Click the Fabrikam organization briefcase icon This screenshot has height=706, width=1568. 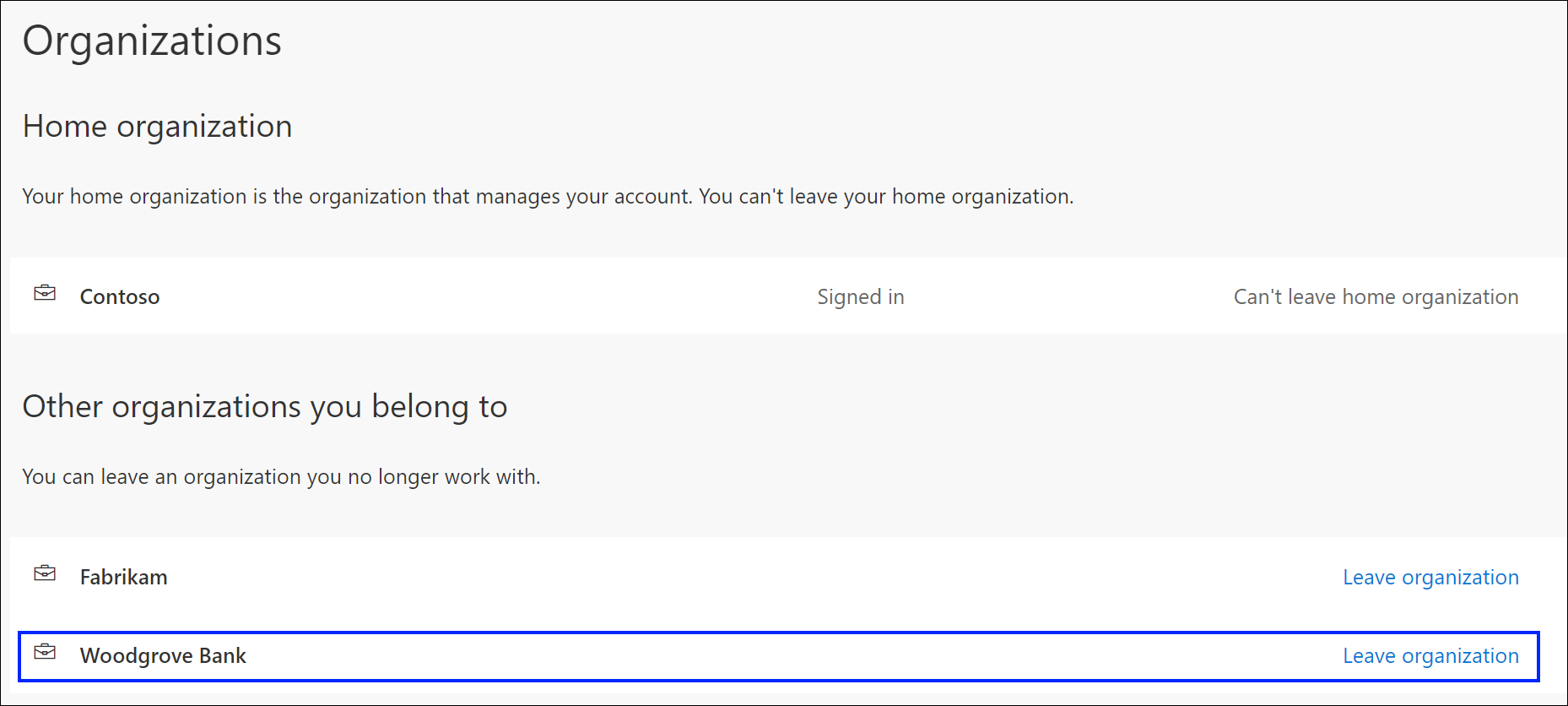[46, 575]
